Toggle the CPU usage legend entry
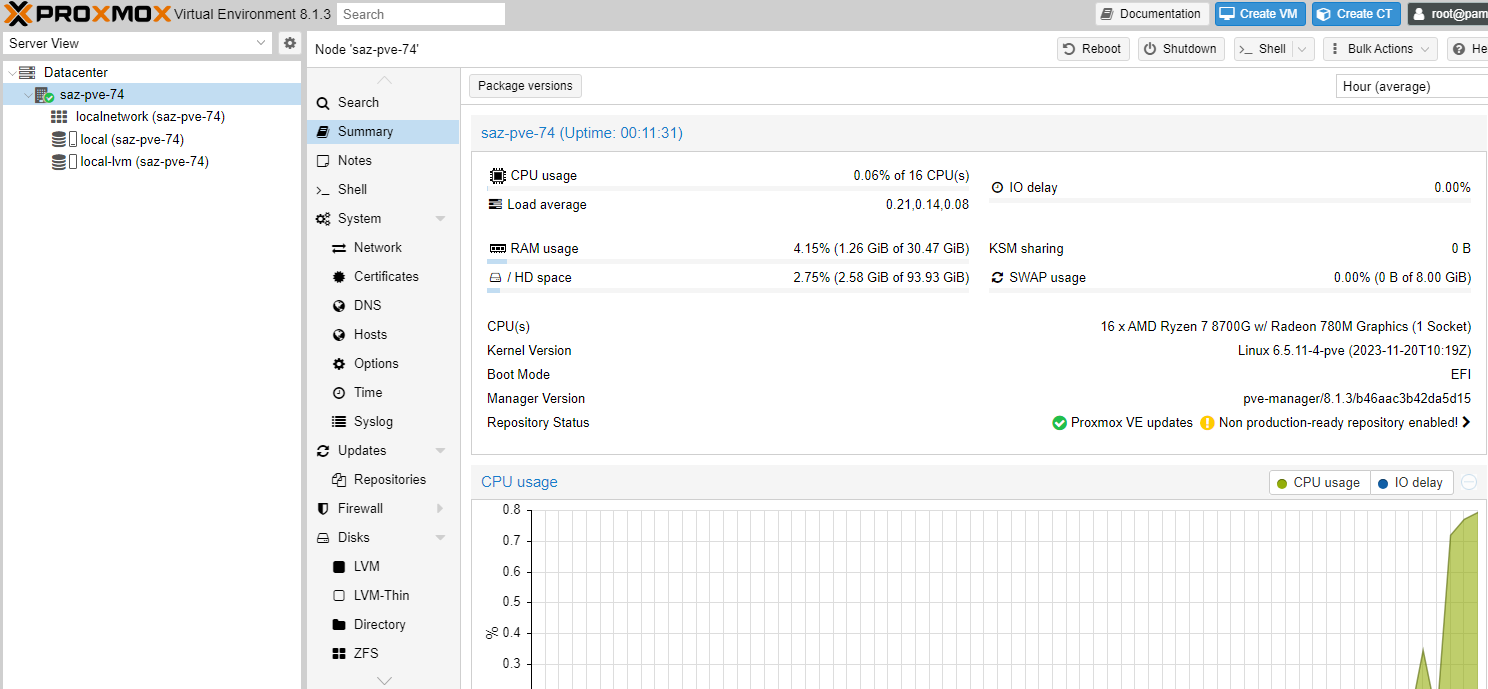This screenshot has width=1488, height=689. click(x=1319, y=482)
